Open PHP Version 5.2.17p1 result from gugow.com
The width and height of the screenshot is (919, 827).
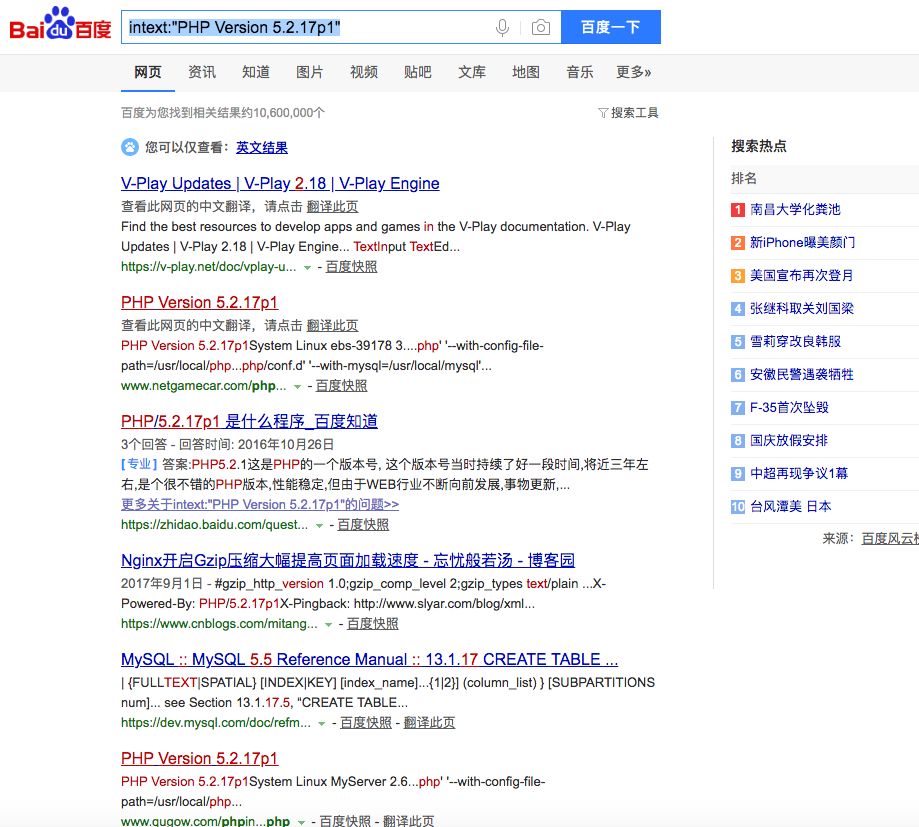click(199, 758)
